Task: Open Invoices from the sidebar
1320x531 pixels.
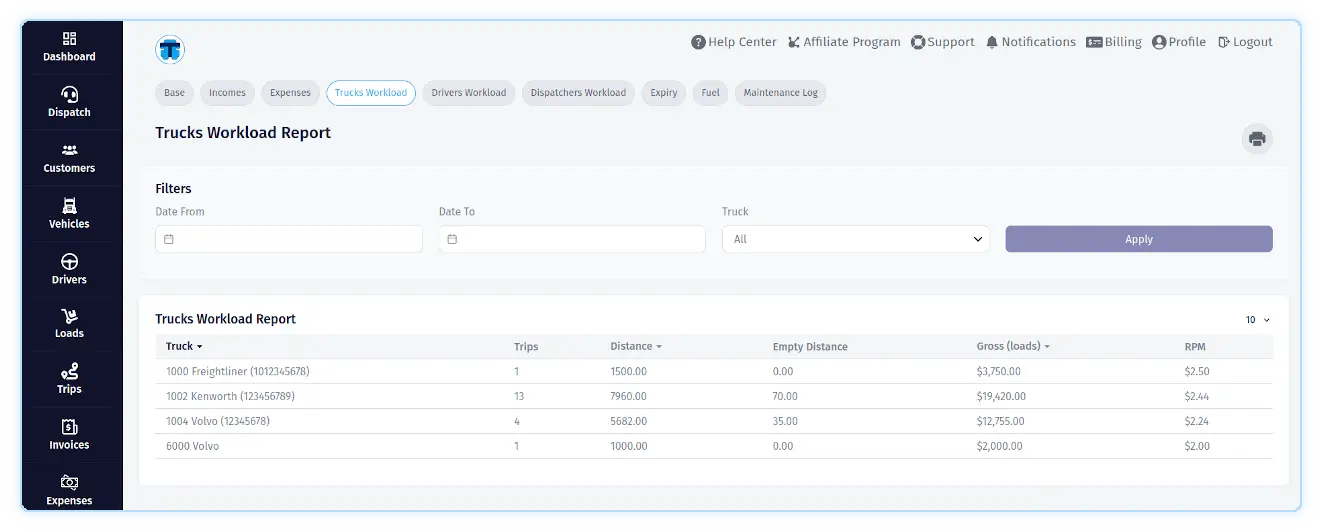Action: [x=69, y=428]
